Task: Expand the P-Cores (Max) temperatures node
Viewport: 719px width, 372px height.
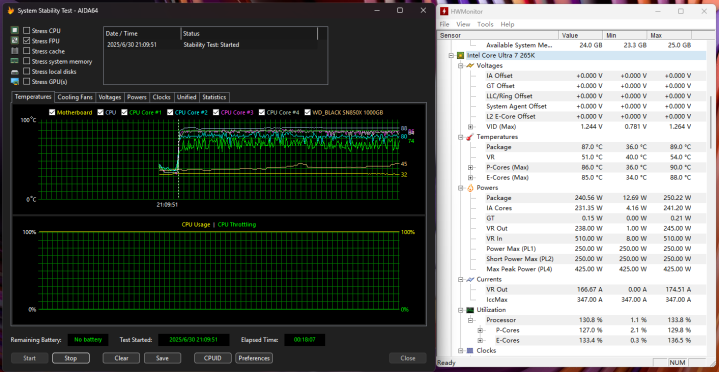Action: pyautogui.click(x=470, y=167)
